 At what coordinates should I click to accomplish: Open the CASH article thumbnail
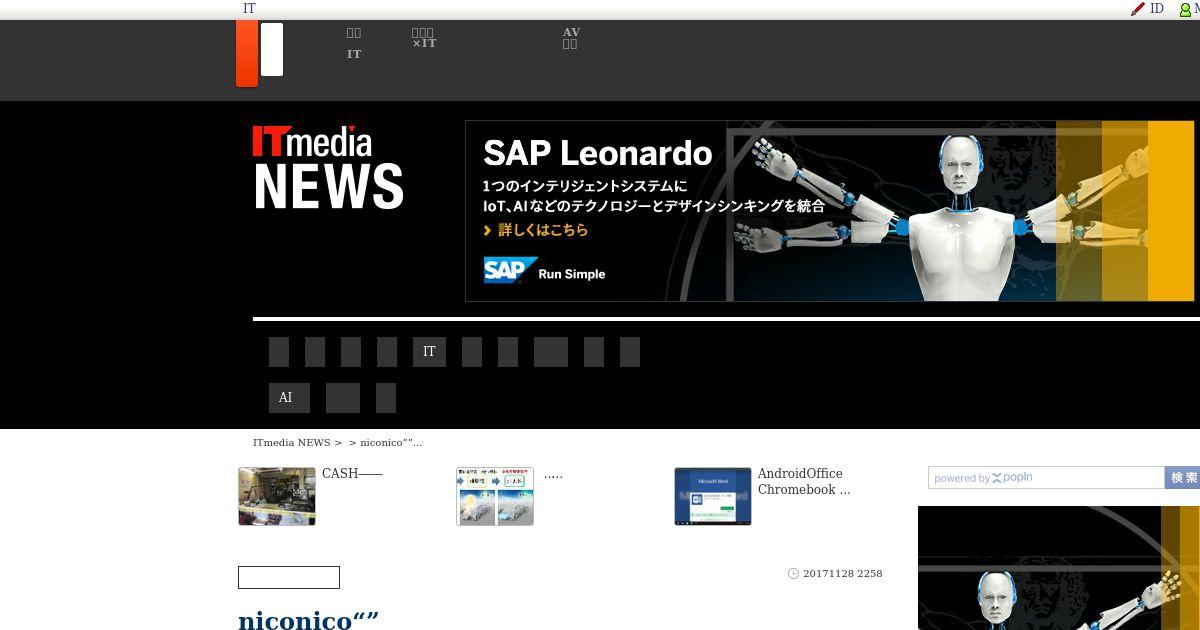277,496
